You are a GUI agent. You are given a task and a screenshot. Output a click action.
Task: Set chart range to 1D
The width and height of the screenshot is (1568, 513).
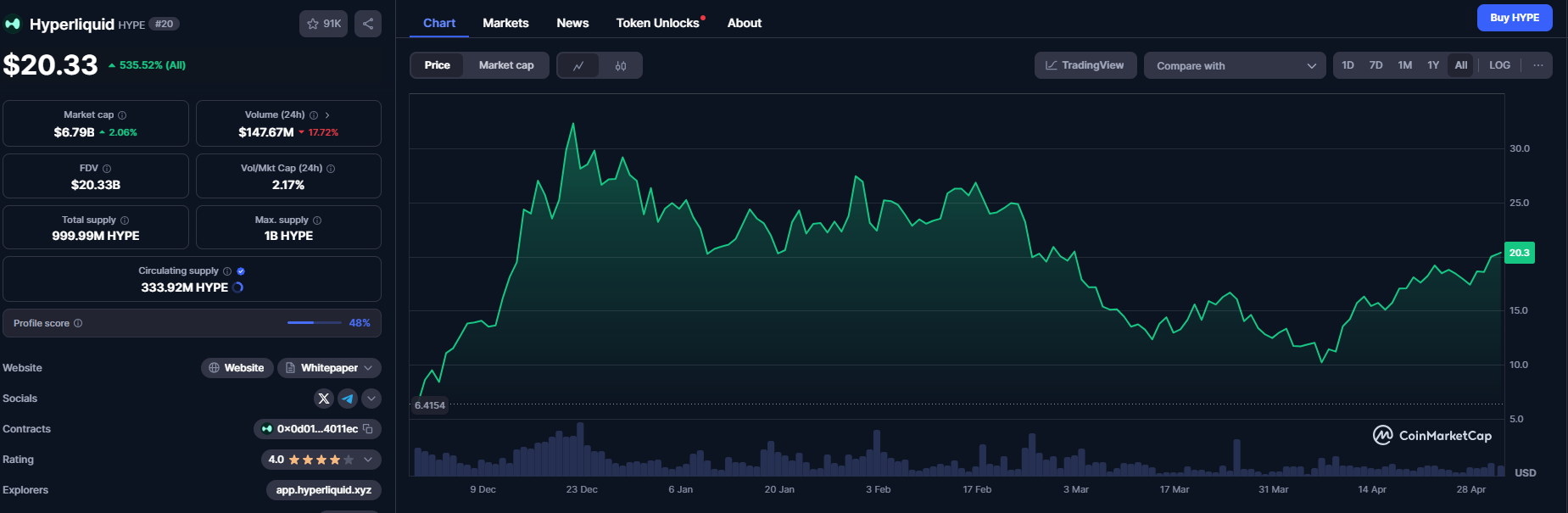click(x=1348, y=65)
